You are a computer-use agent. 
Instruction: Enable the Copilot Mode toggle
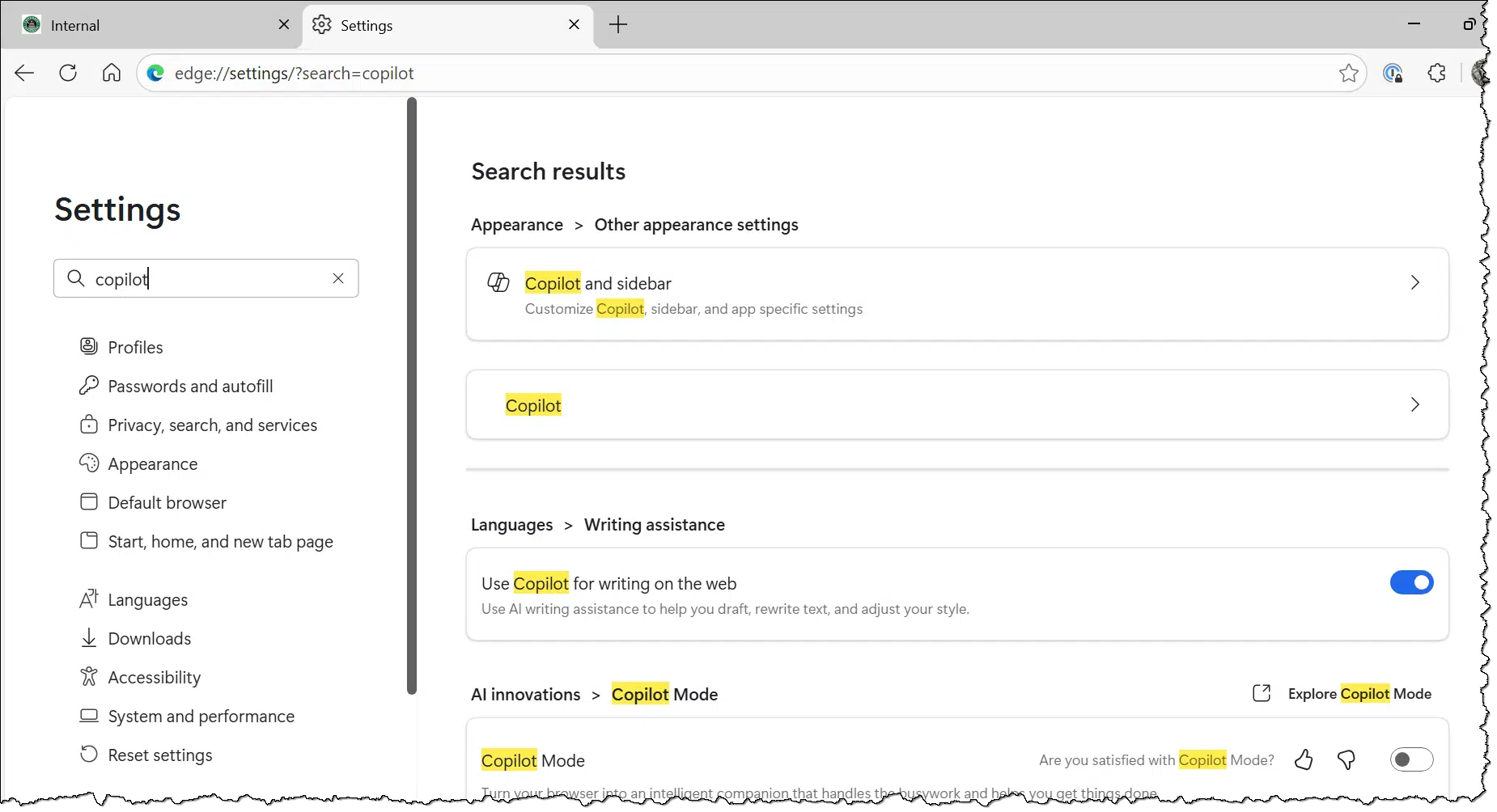1411,760
